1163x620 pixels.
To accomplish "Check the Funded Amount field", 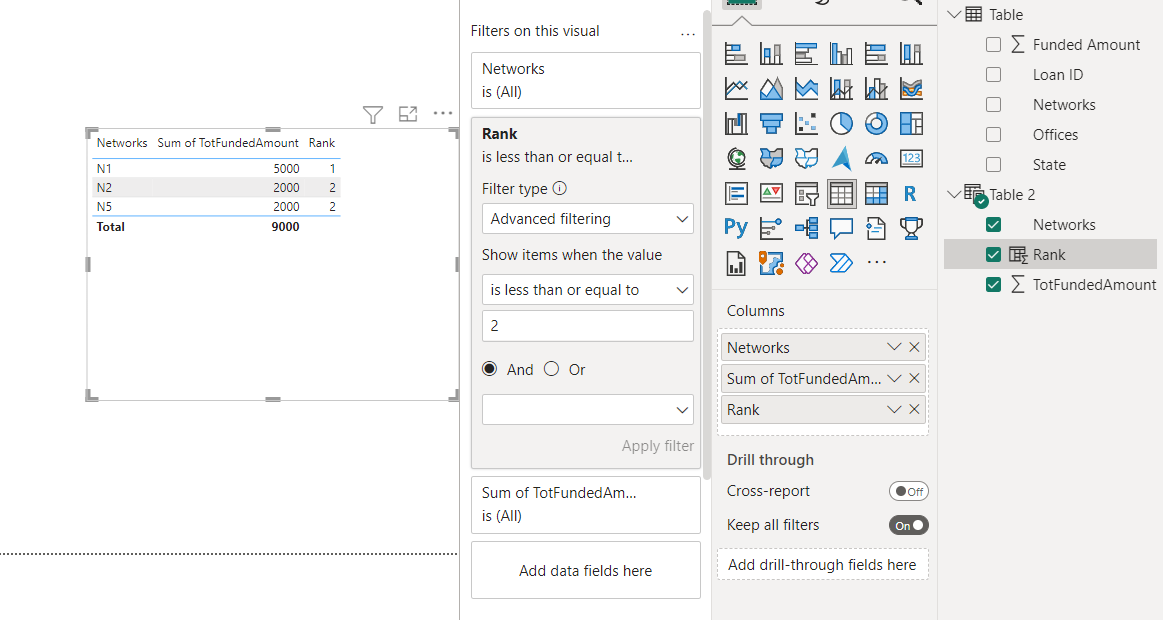I will pos(994,44).
